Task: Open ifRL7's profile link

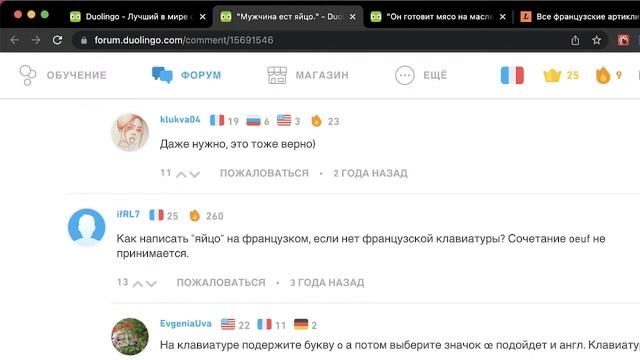Action: 128,214
